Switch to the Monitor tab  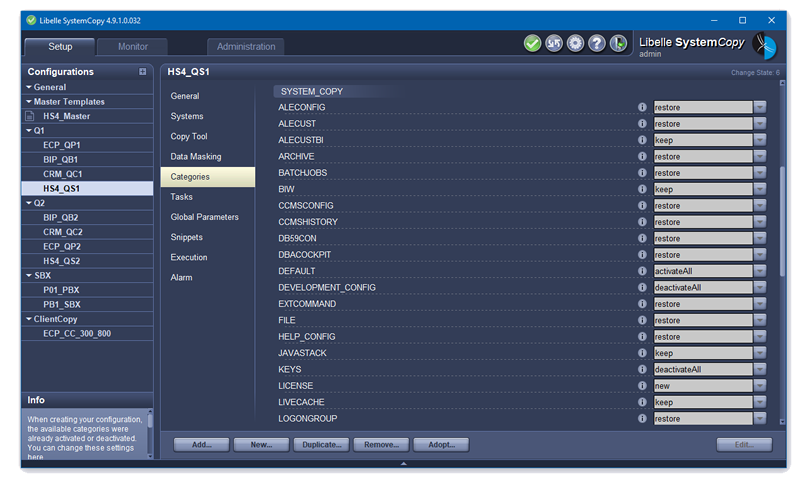click(133, 46)
